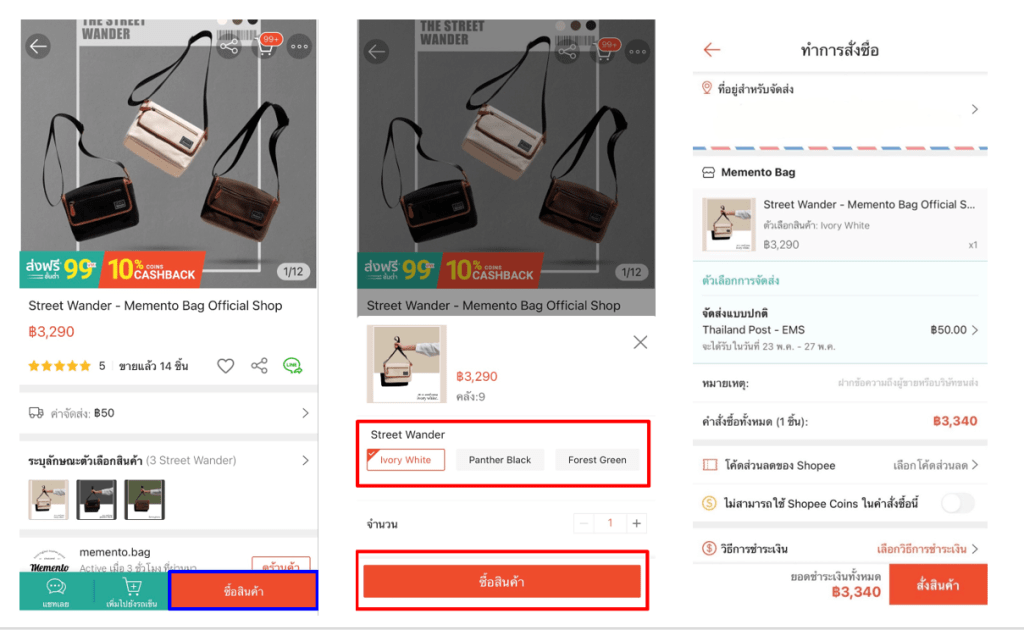Tap the add-to-cart icon in the bottom bar
Screen dimensions: 1024x630
pos(132,587)
